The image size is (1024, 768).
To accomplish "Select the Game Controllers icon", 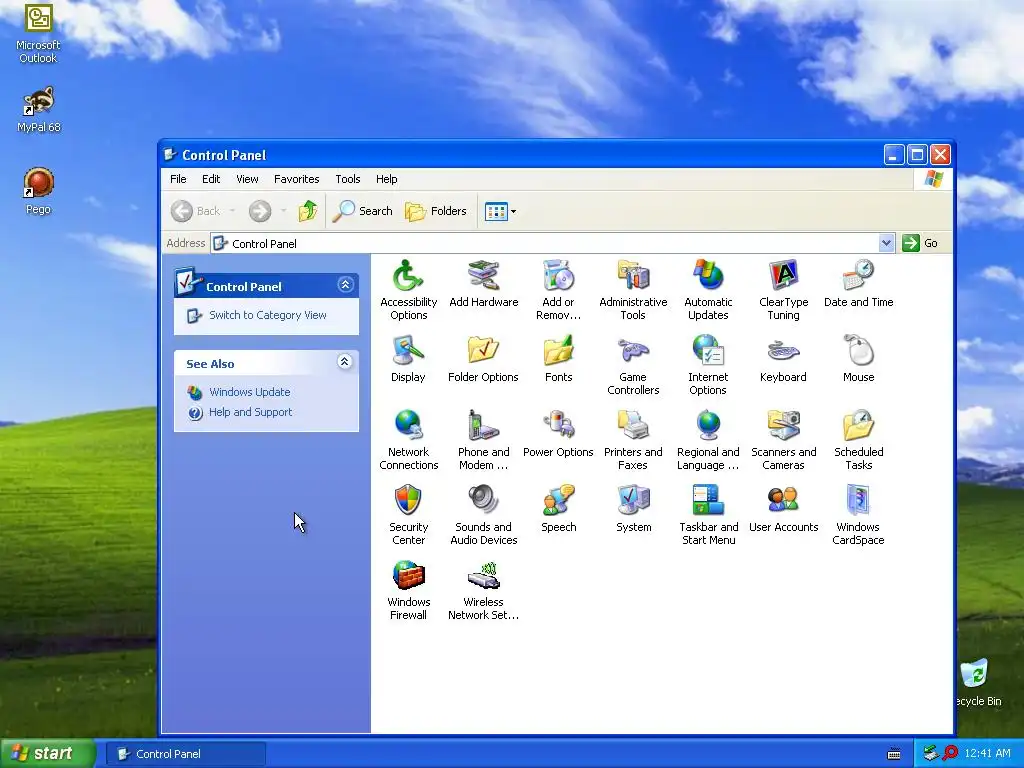I will [633, 351].
